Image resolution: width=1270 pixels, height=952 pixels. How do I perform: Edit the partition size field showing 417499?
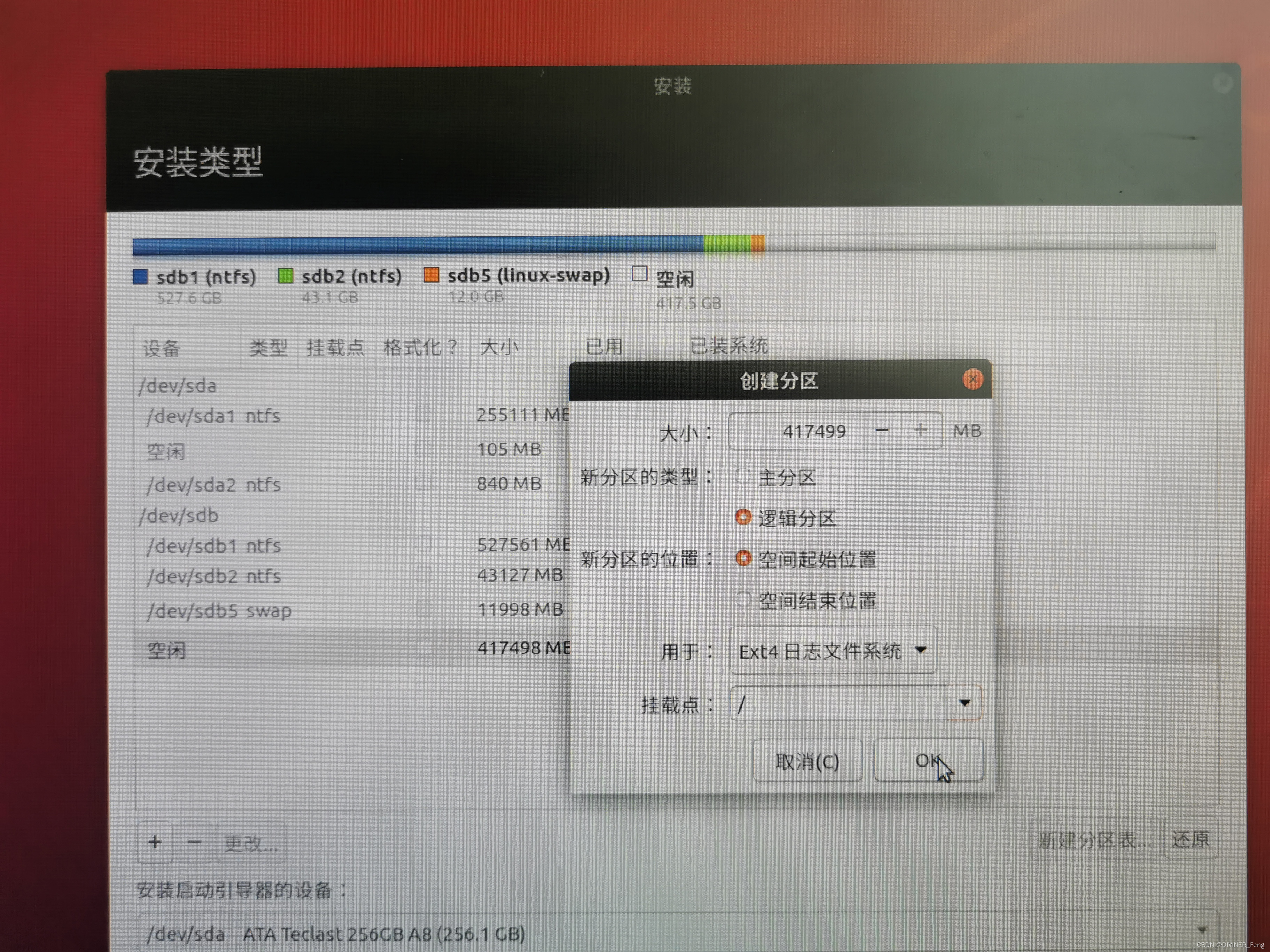point(796,431)
